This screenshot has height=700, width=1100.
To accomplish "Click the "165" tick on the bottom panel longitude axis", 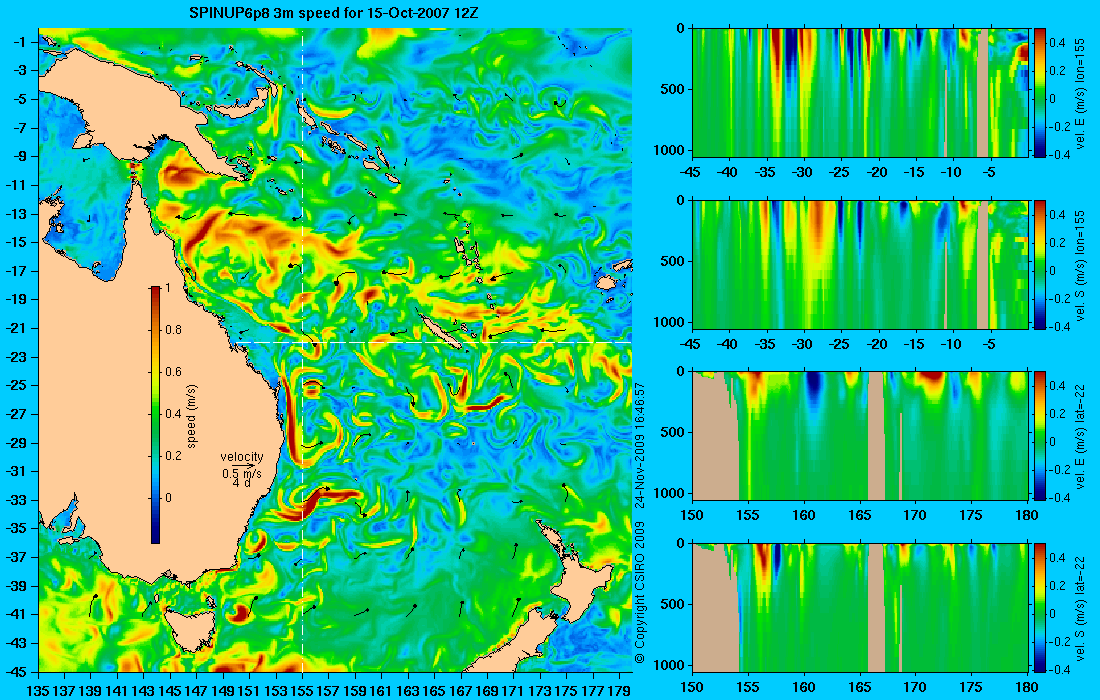I will pos(860,687).
